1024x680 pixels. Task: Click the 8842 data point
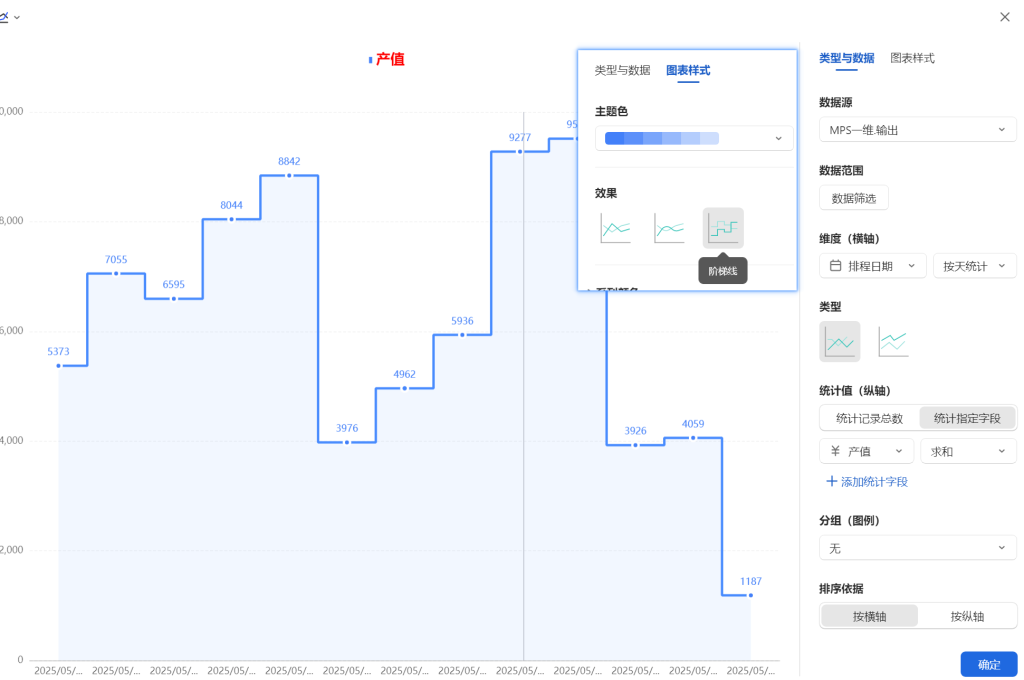(289, 176)
